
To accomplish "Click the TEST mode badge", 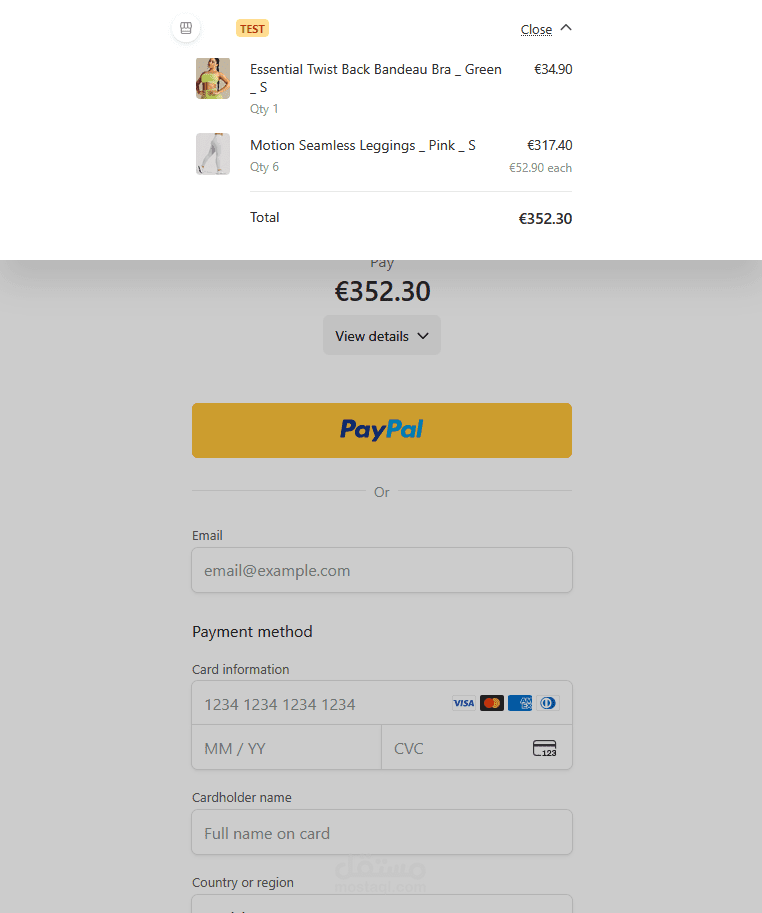I will pos(252,28).
